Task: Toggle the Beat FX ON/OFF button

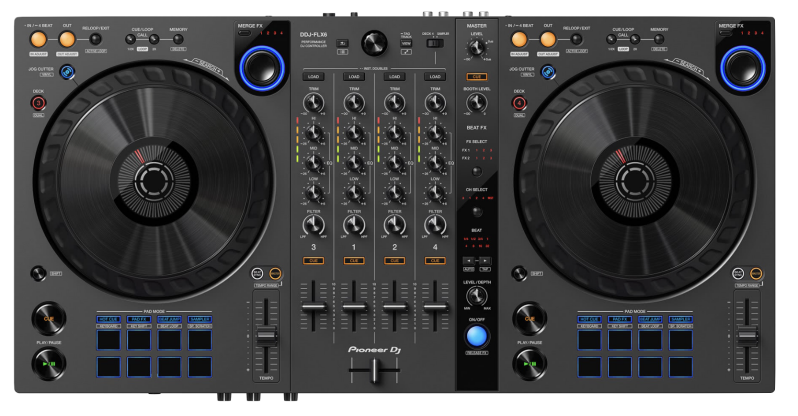Action: (x=477, y=334)
